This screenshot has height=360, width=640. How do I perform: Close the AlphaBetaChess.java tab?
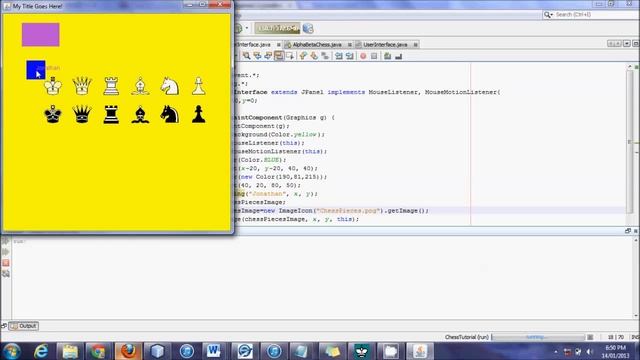coord(350,44)
